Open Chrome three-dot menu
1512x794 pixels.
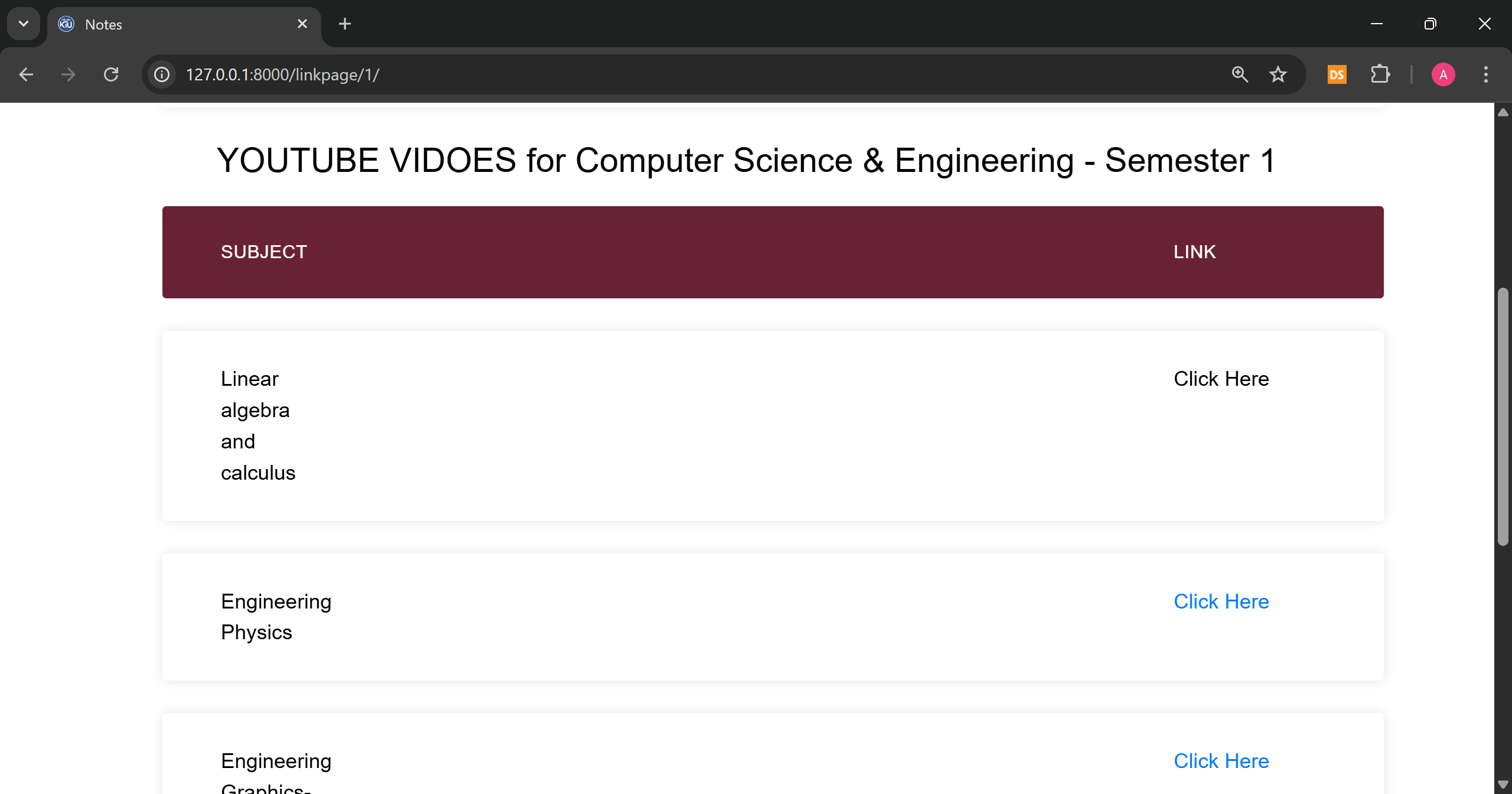click(x=1486, y=74)
